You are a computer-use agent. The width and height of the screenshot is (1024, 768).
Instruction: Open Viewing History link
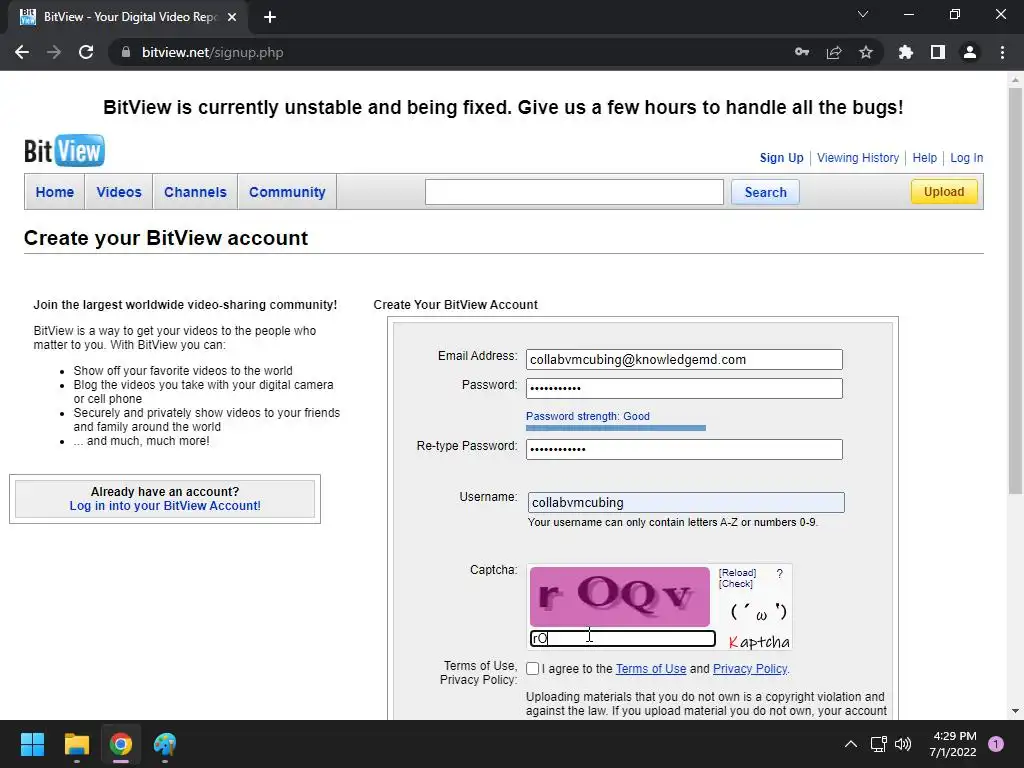857,157
